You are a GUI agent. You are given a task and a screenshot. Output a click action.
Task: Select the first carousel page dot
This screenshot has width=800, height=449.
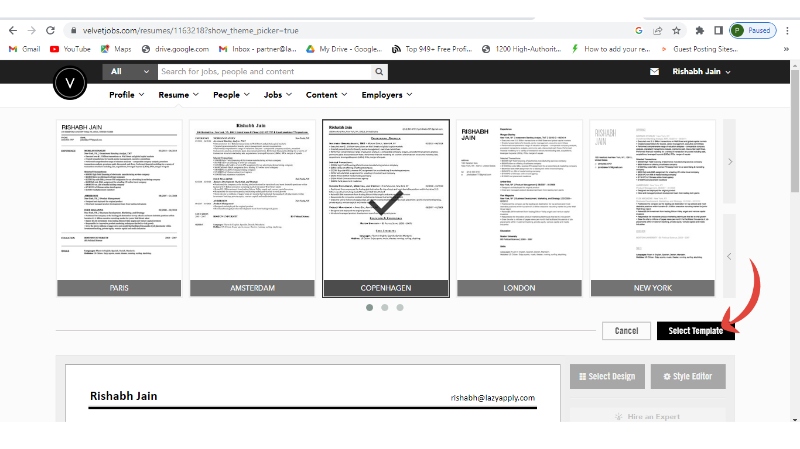370,308
